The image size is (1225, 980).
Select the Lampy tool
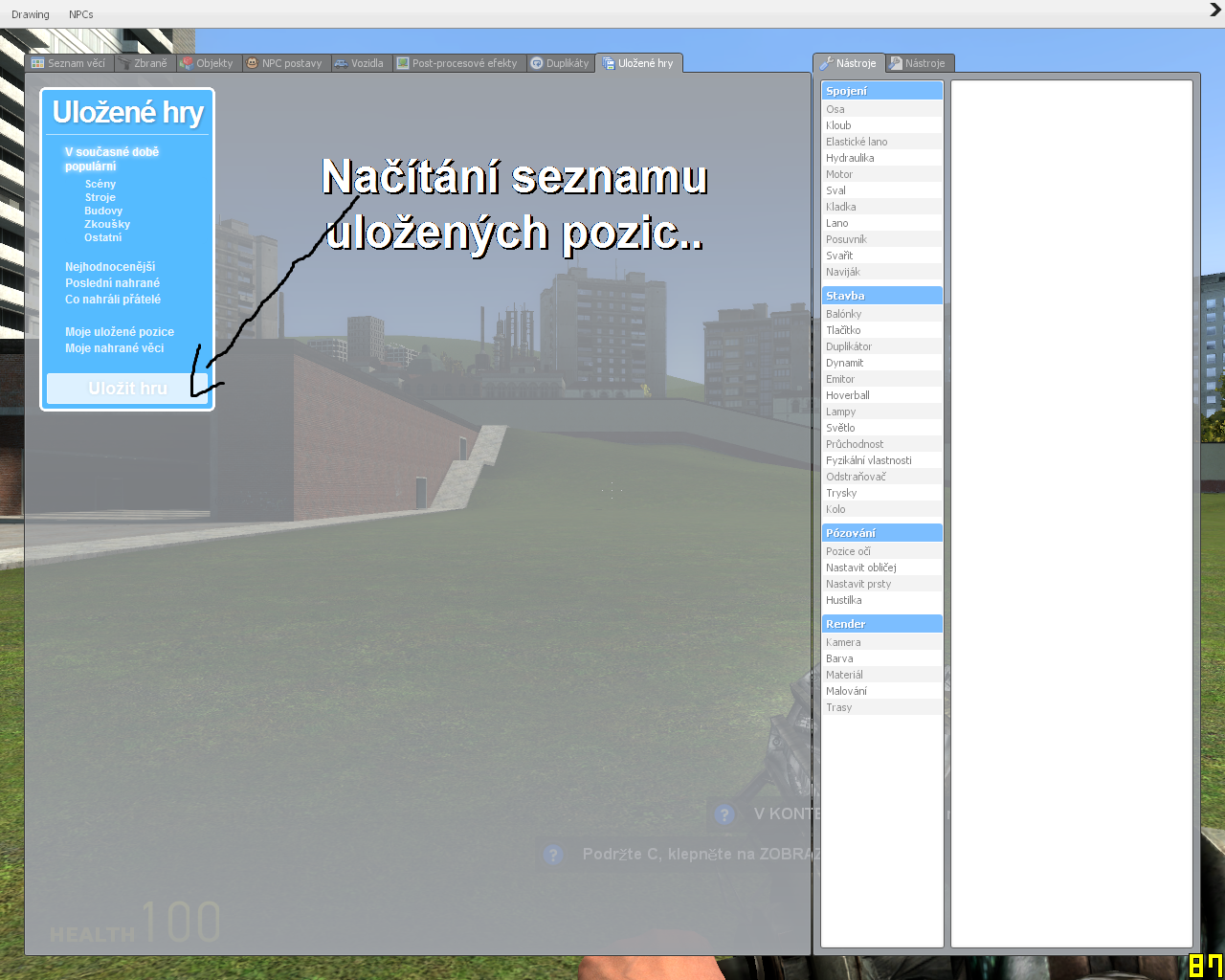882,412
